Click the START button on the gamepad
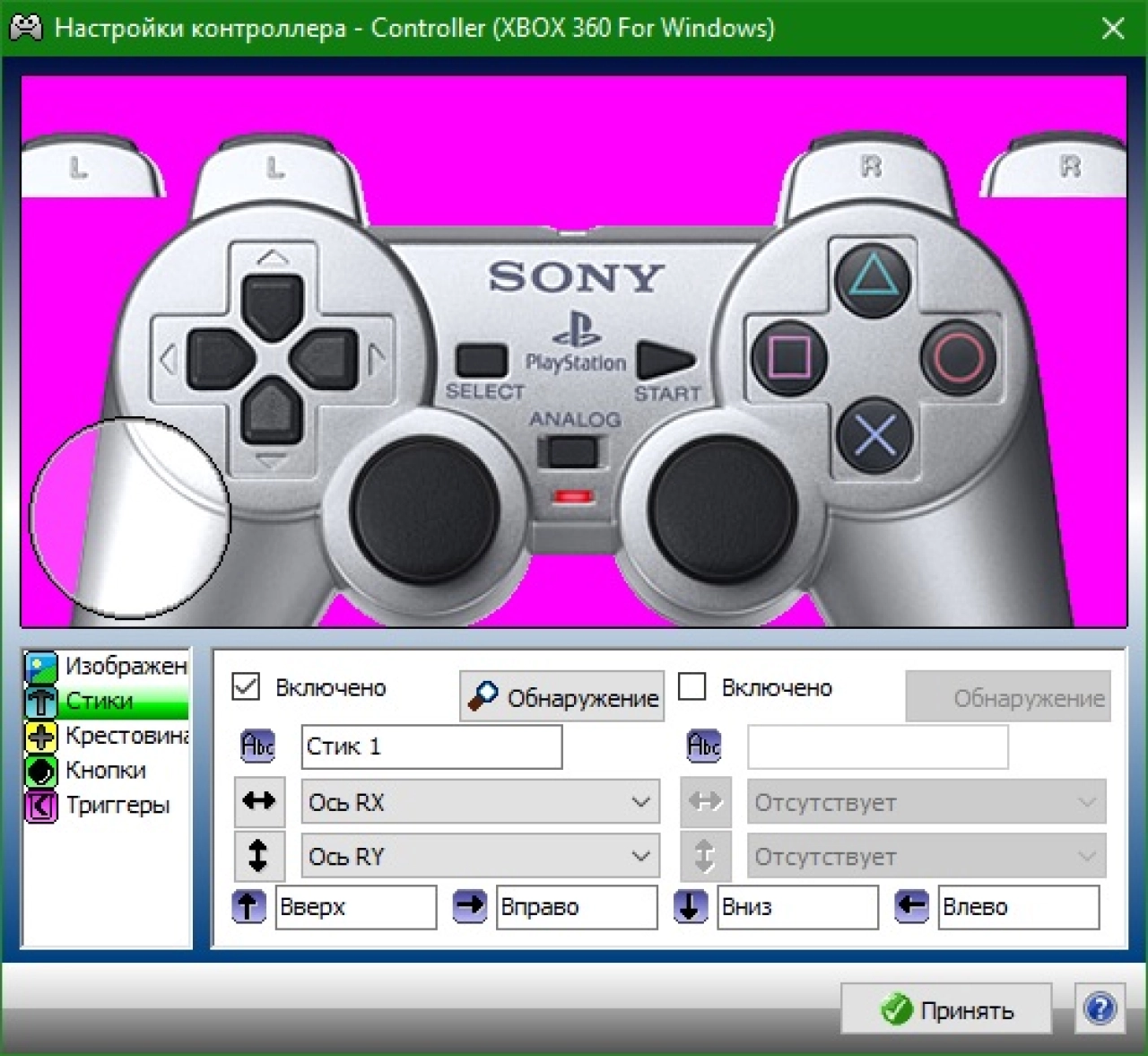Image resolution: width=1148 pixels, height=1056 pixels. pos(665,361)
